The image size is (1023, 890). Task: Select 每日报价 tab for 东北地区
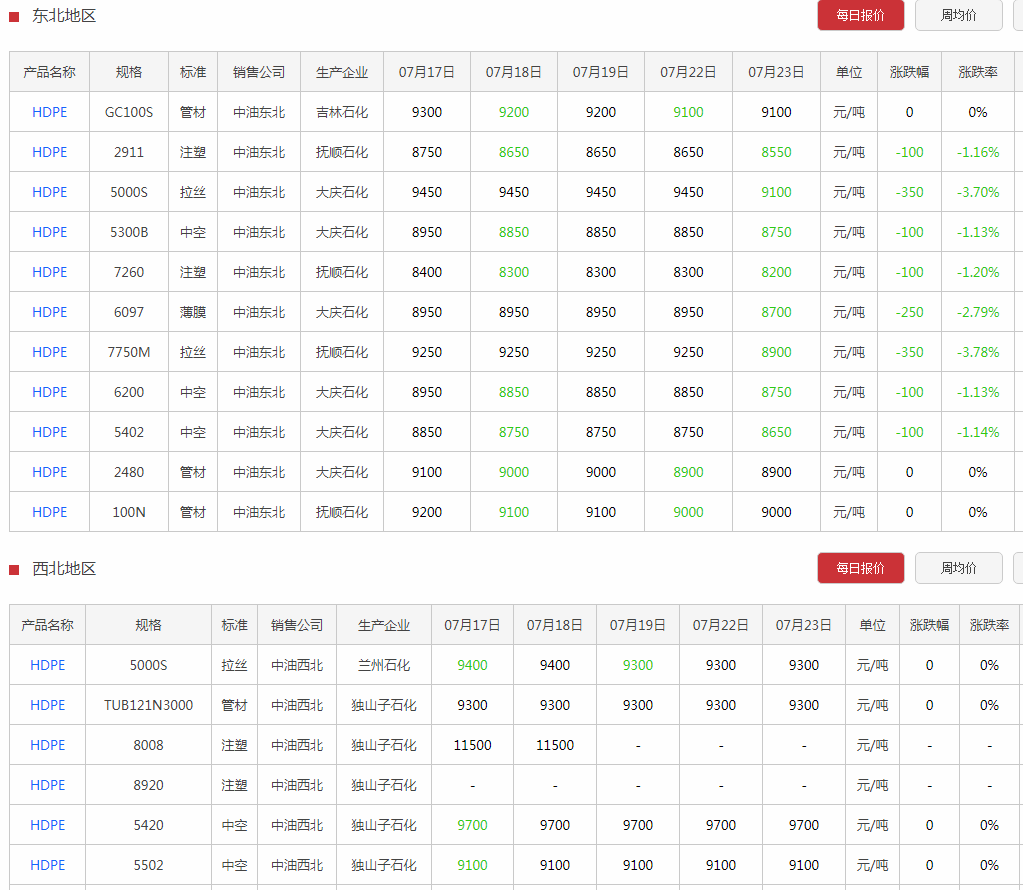click(x=861, y=15)
